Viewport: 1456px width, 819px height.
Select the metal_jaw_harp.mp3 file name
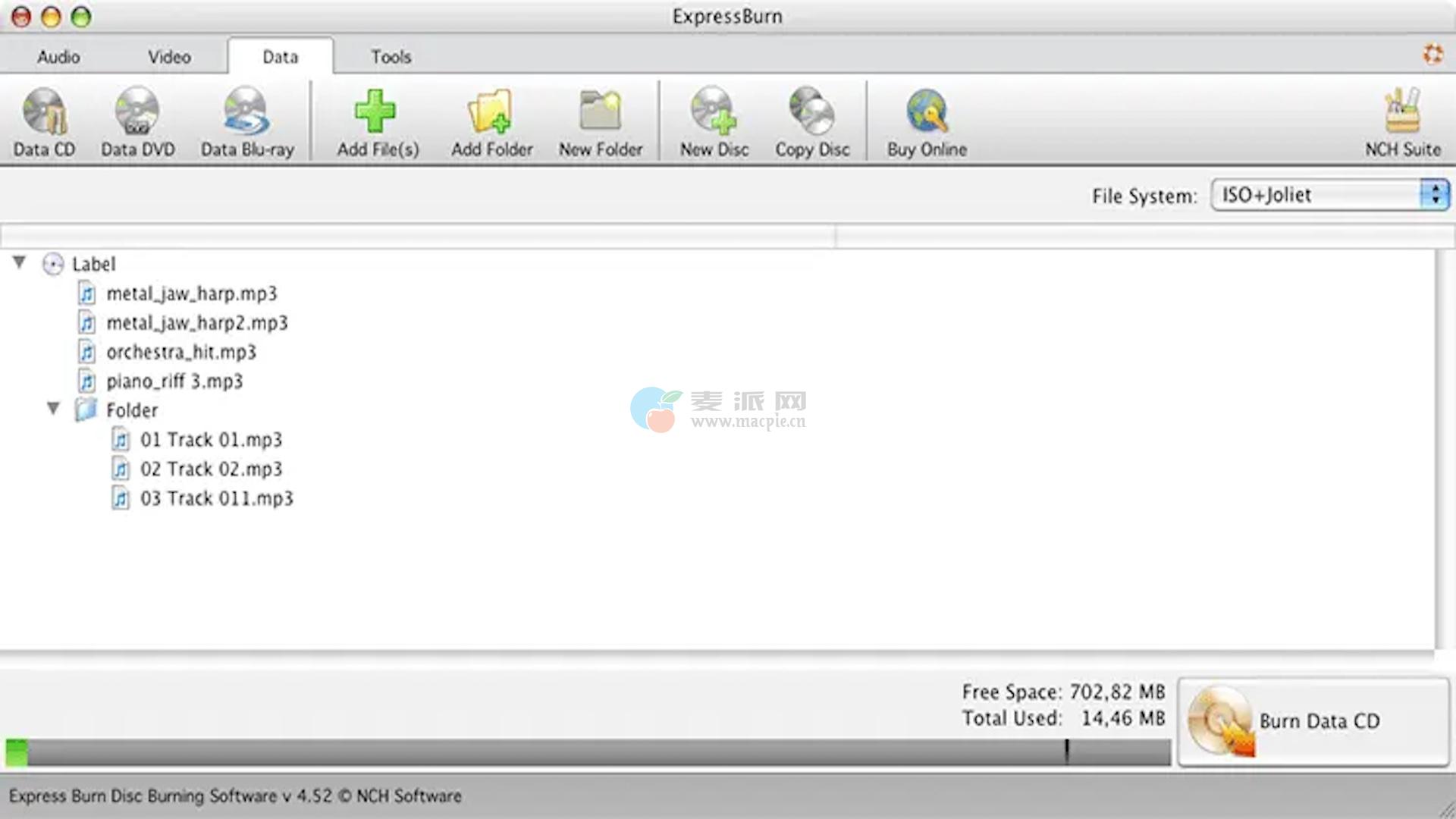tap(192, 293)
